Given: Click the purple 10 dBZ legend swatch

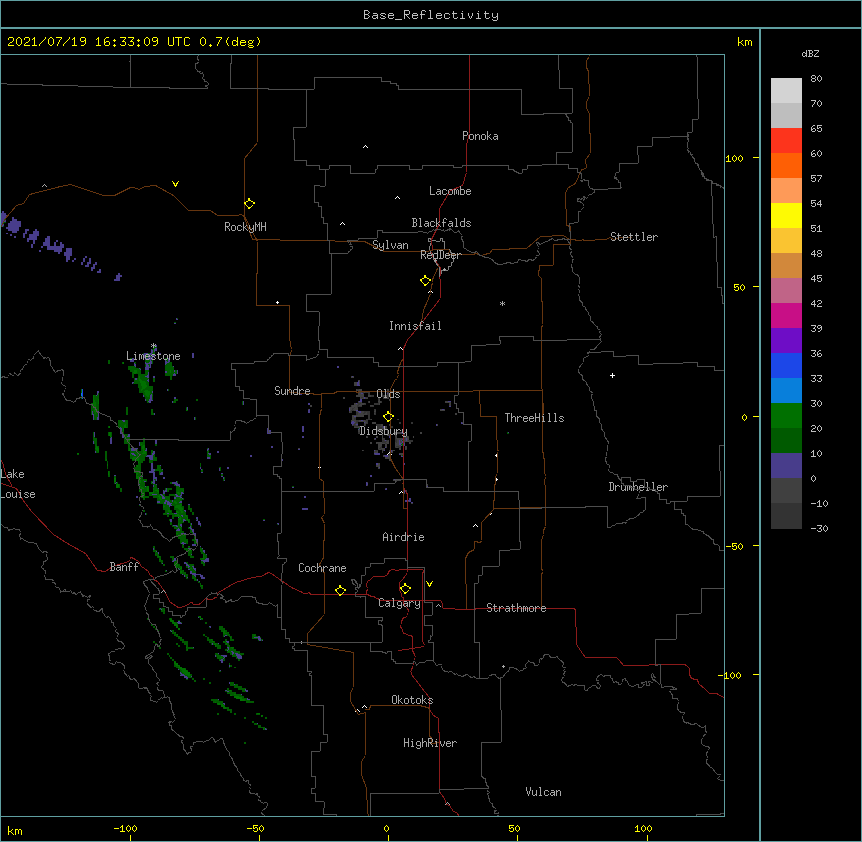Looking at the screenshot, I should 786,466.
